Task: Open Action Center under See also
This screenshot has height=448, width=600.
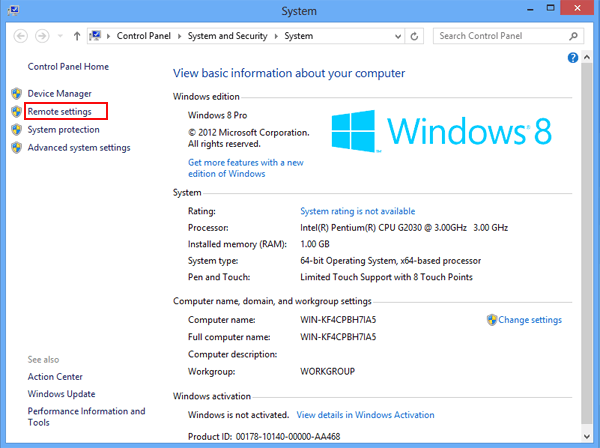Action: (x=55, y=377)
